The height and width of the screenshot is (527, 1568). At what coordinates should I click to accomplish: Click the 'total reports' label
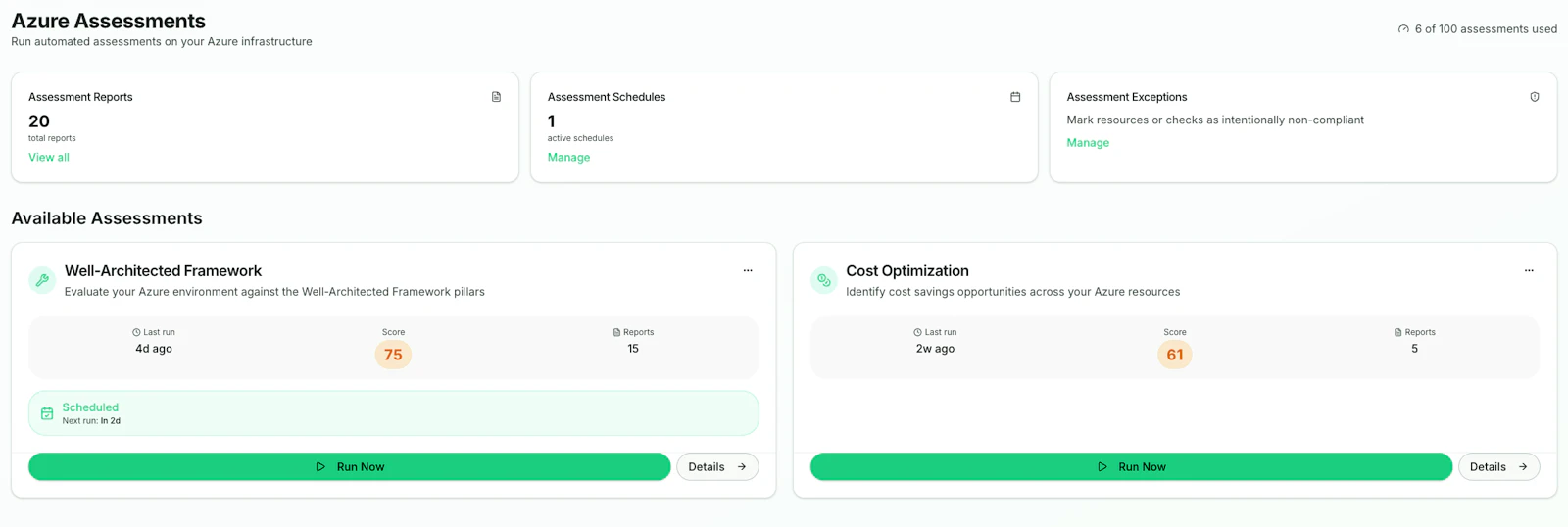coord(52,138)
